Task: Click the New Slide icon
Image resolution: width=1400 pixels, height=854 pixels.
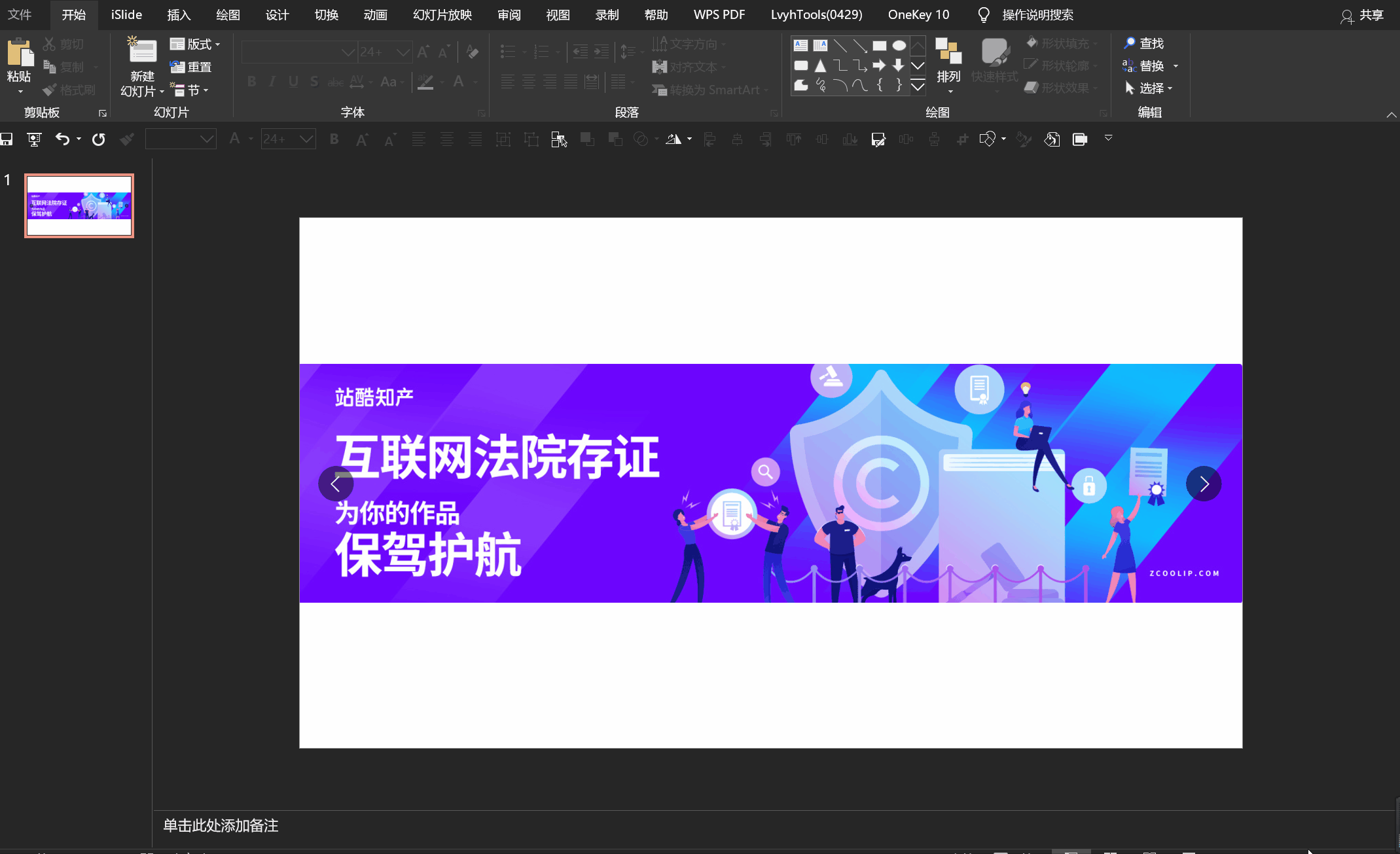Action: (x=142, y=51)
